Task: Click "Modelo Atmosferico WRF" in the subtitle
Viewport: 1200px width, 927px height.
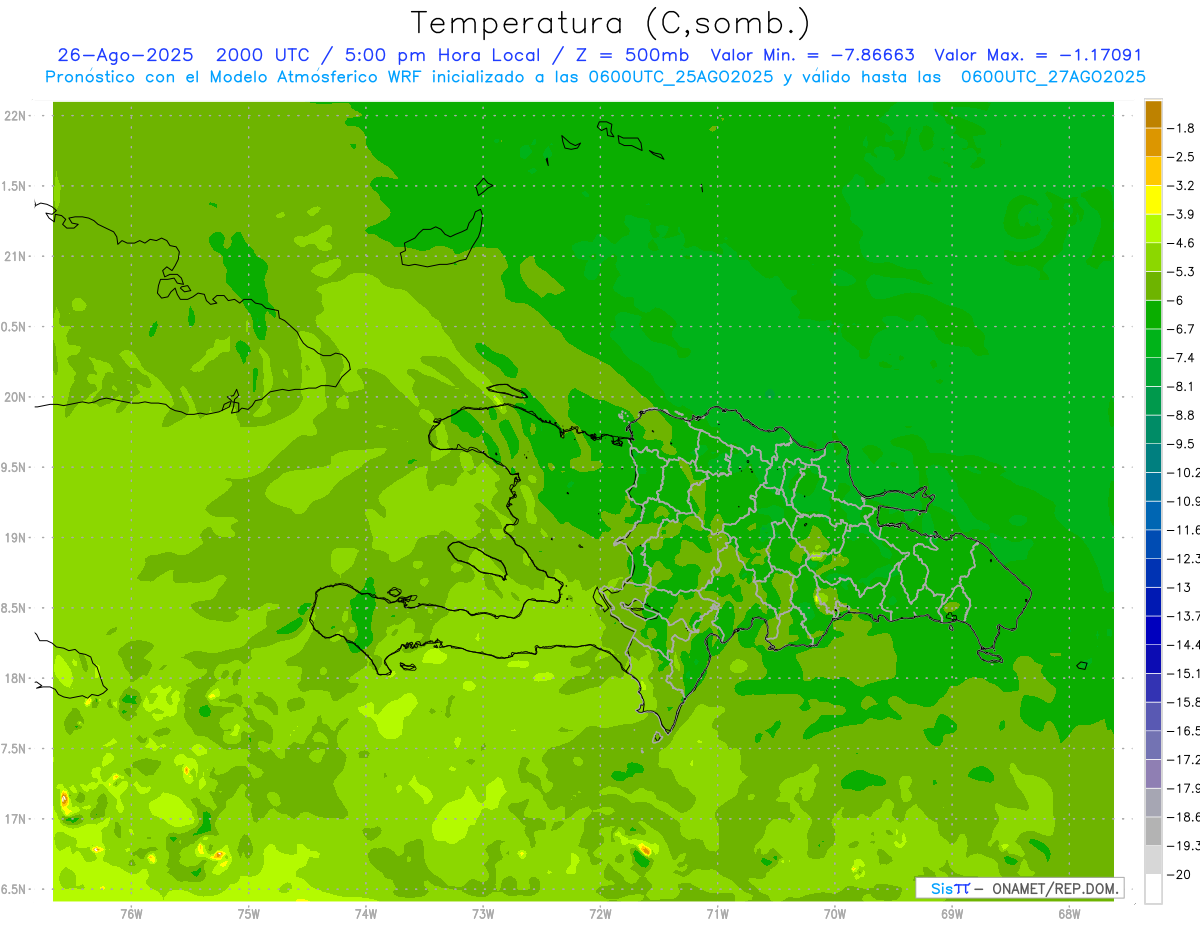Action: tap(304, 77)
